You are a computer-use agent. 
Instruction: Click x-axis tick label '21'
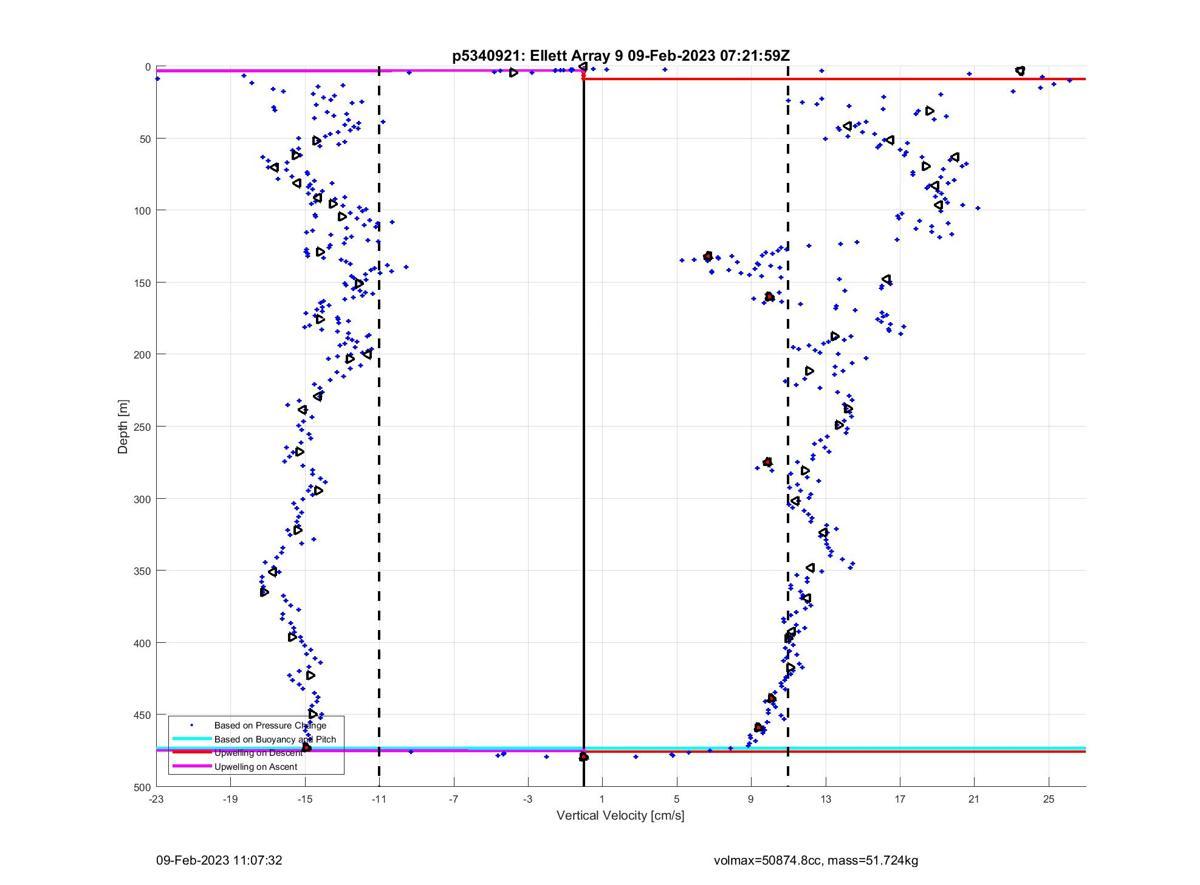(974, 799)
